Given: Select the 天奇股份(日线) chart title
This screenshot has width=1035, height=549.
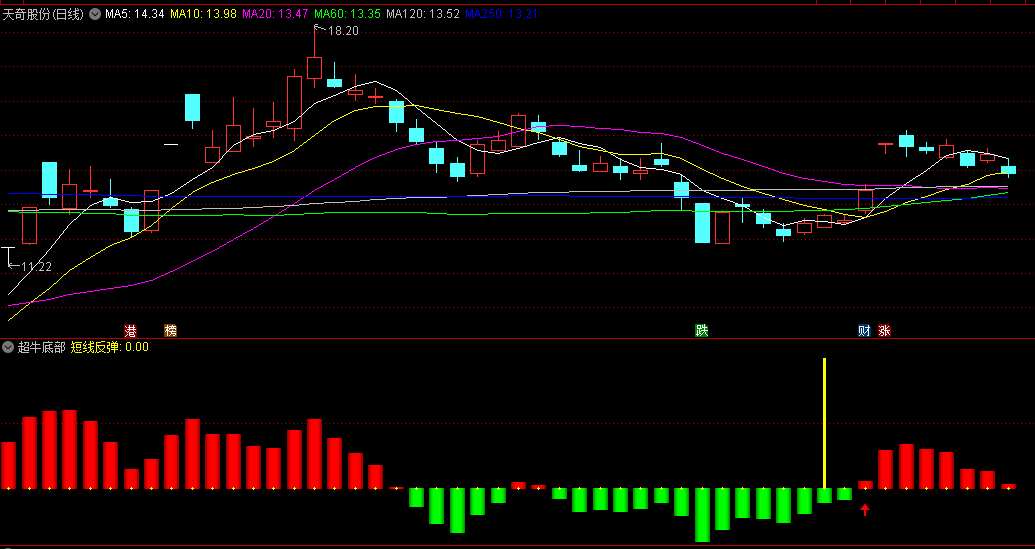Looking at the screenshot, I should pos(43,14).
